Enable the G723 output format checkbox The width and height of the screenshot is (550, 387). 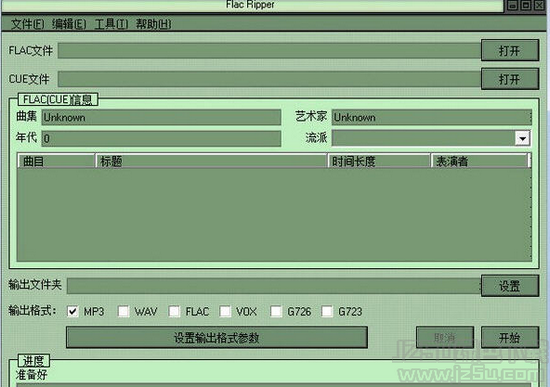(327, 311)
